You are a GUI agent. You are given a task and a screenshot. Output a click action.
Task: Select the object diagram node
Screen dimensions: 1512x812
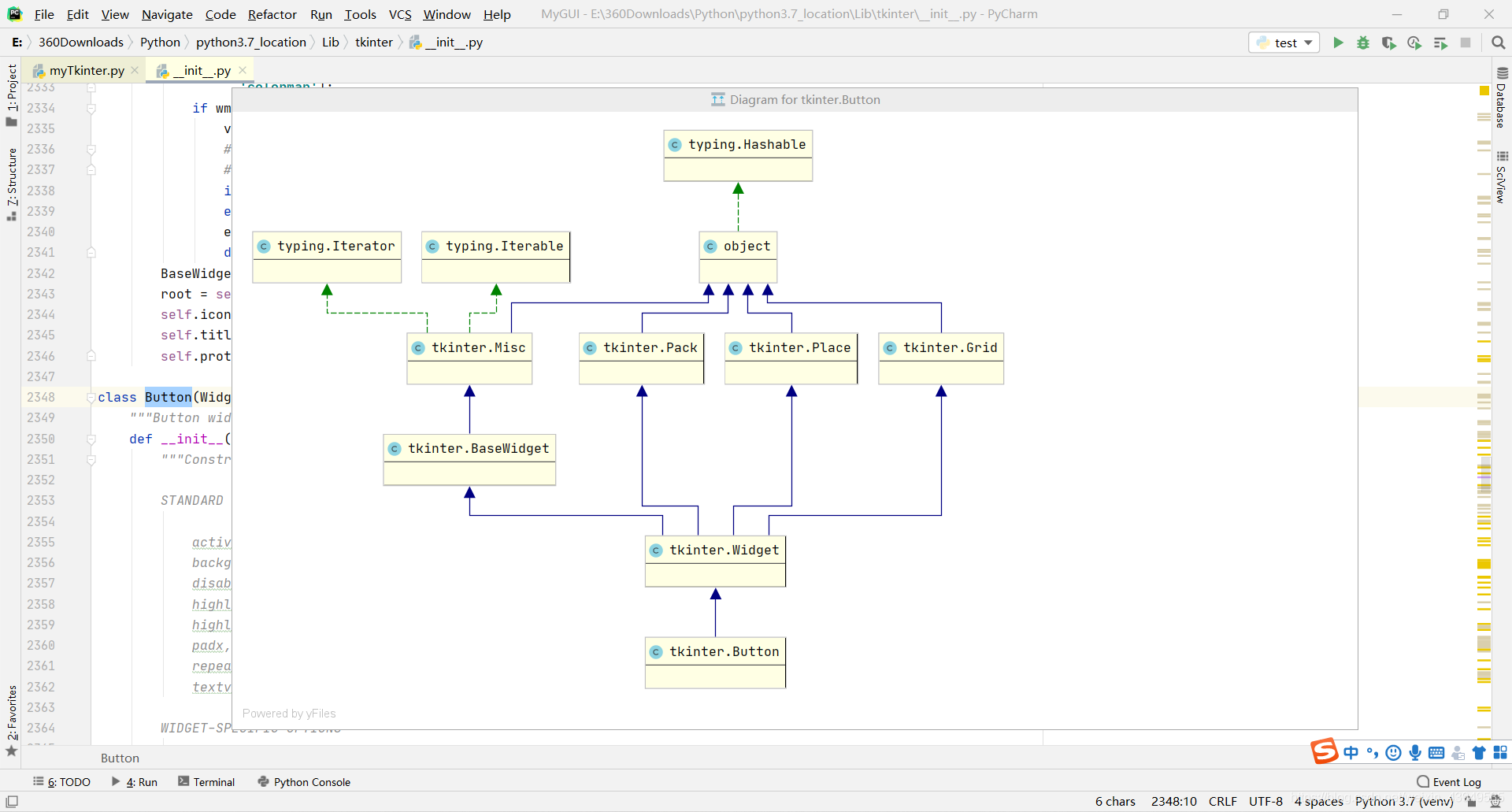pyautogui.click(x=738, y=257)
